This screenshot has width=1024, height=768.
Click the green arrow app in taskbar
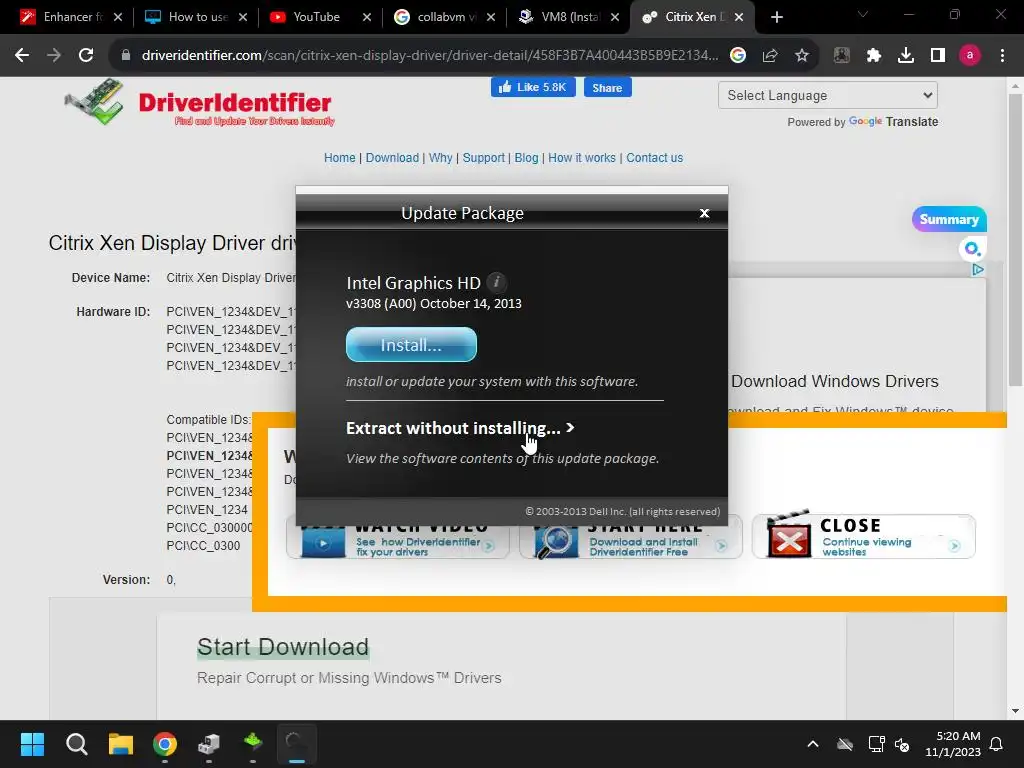(x=253, y=743)
